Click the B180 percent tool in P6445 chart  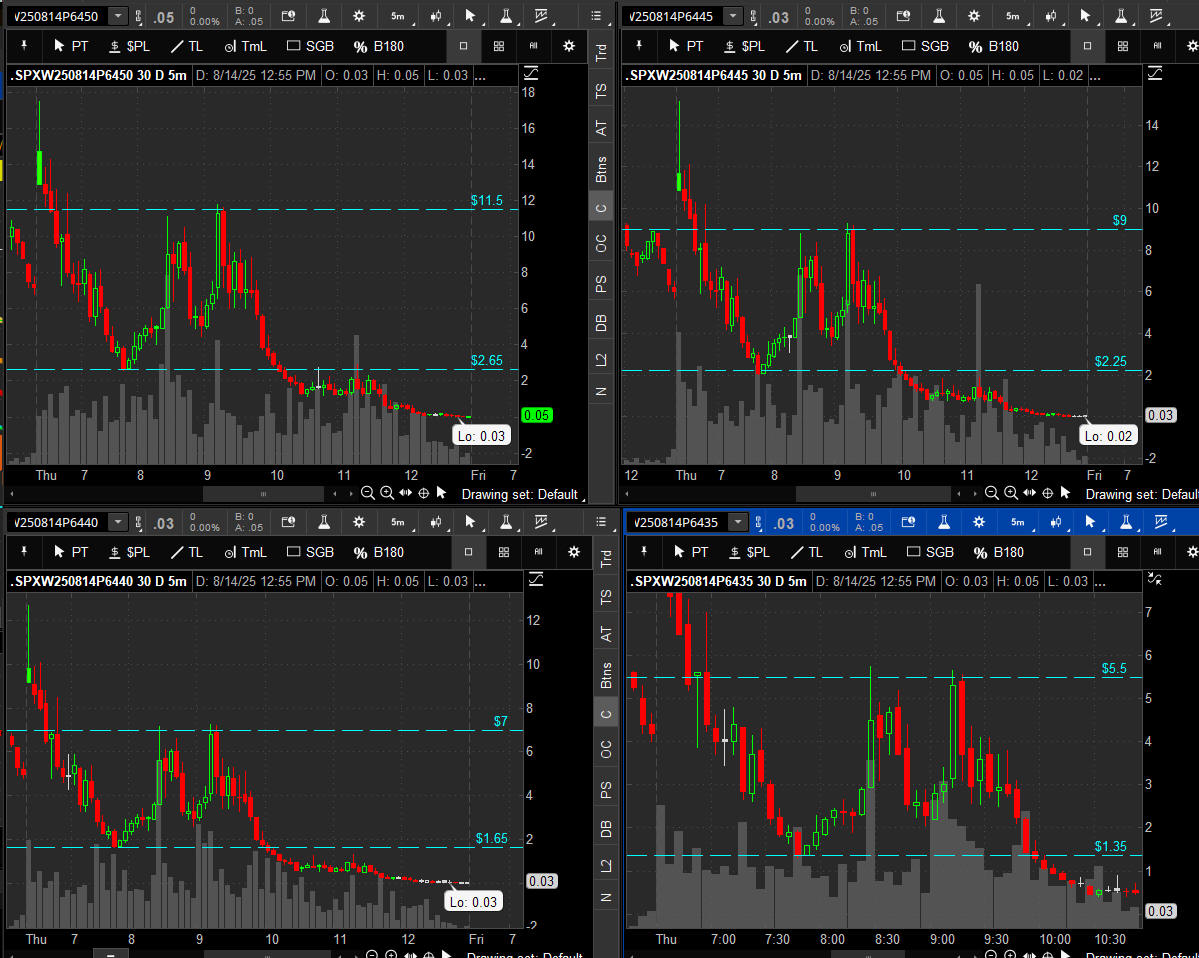992,46
